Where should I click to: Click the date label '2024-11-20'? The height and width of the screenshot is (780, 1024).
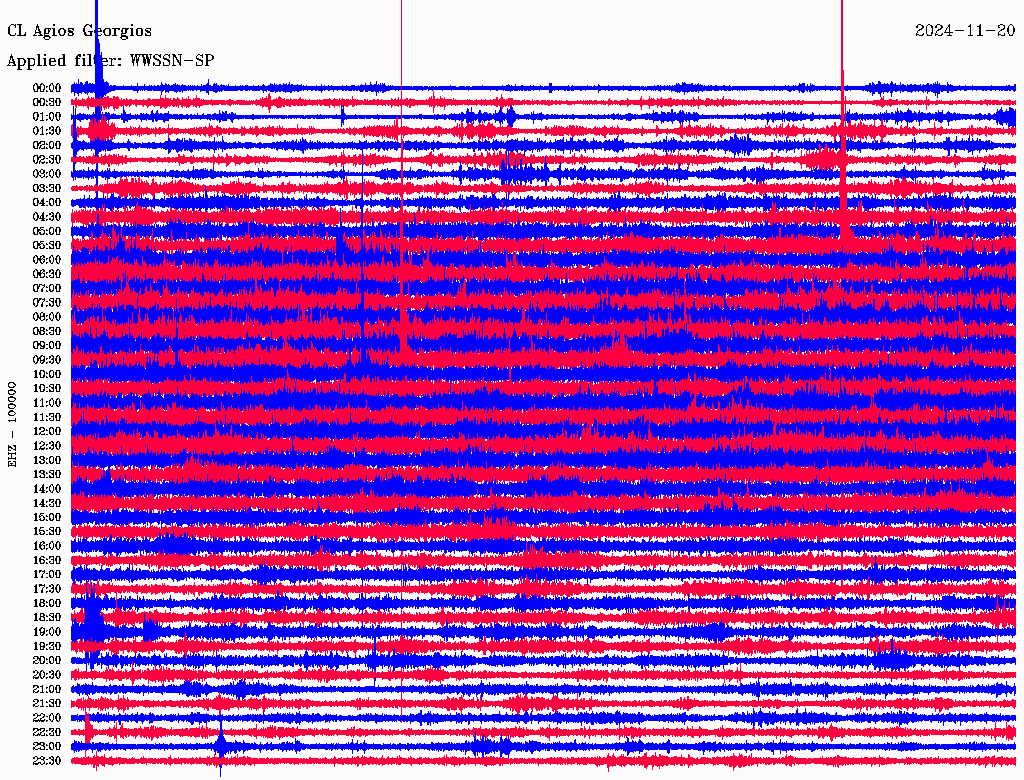[965, 31]
